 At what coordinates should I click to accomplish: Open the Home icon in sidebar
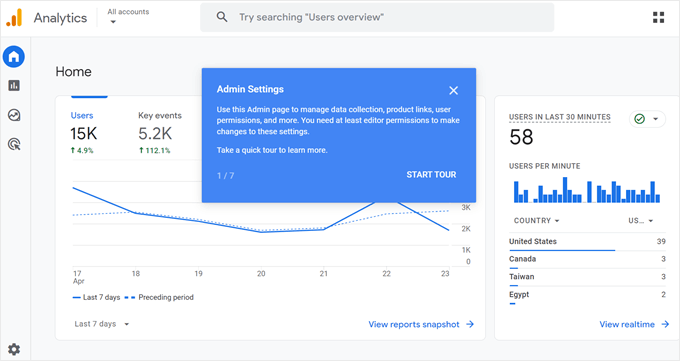coord(14,57)
